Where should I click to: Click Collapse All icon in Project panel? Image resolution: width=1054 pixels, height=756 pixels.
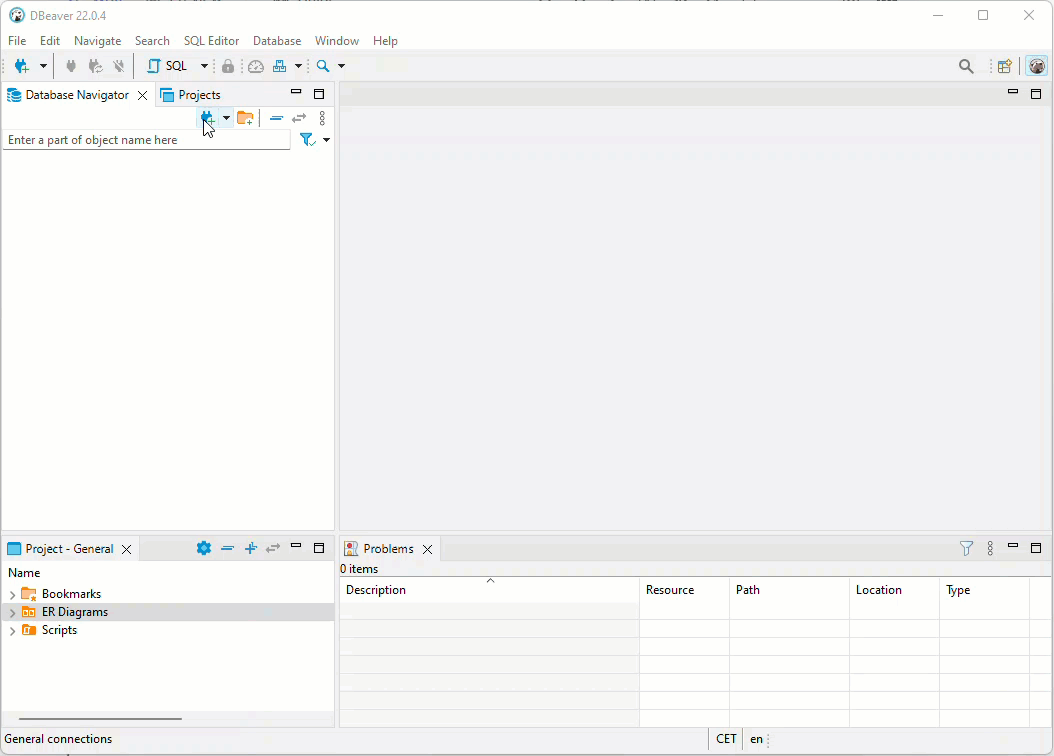(x=227, y=548)
